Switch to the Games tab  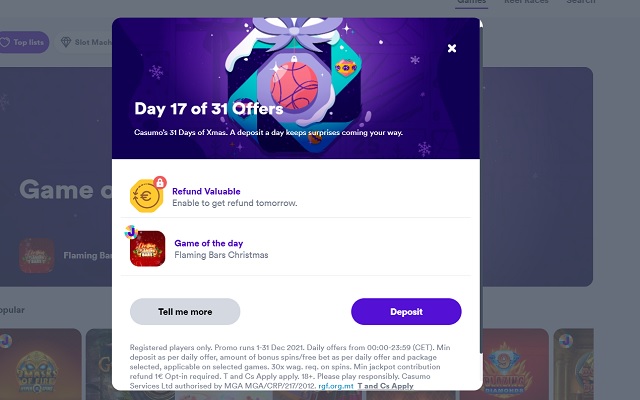(471, 2)
